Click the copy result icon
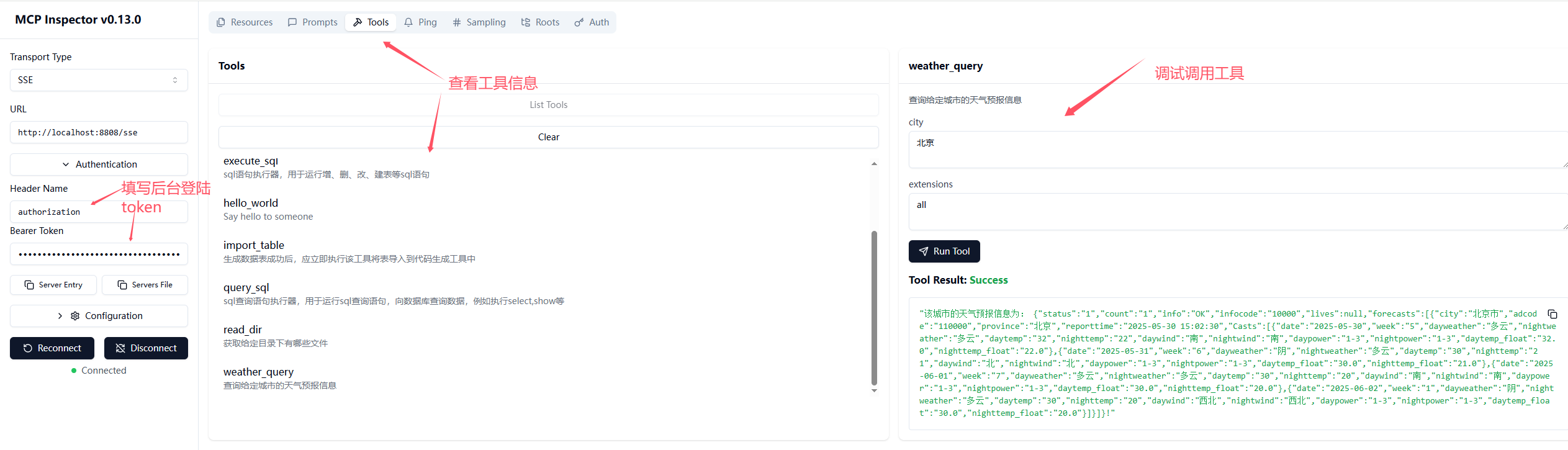 (x=1552, y=314)
